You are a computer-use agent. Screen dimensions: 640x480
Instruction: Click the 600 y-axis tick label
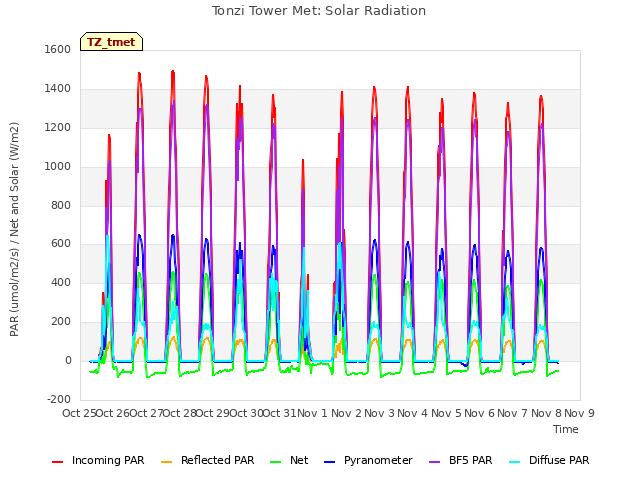pos(61,244)
